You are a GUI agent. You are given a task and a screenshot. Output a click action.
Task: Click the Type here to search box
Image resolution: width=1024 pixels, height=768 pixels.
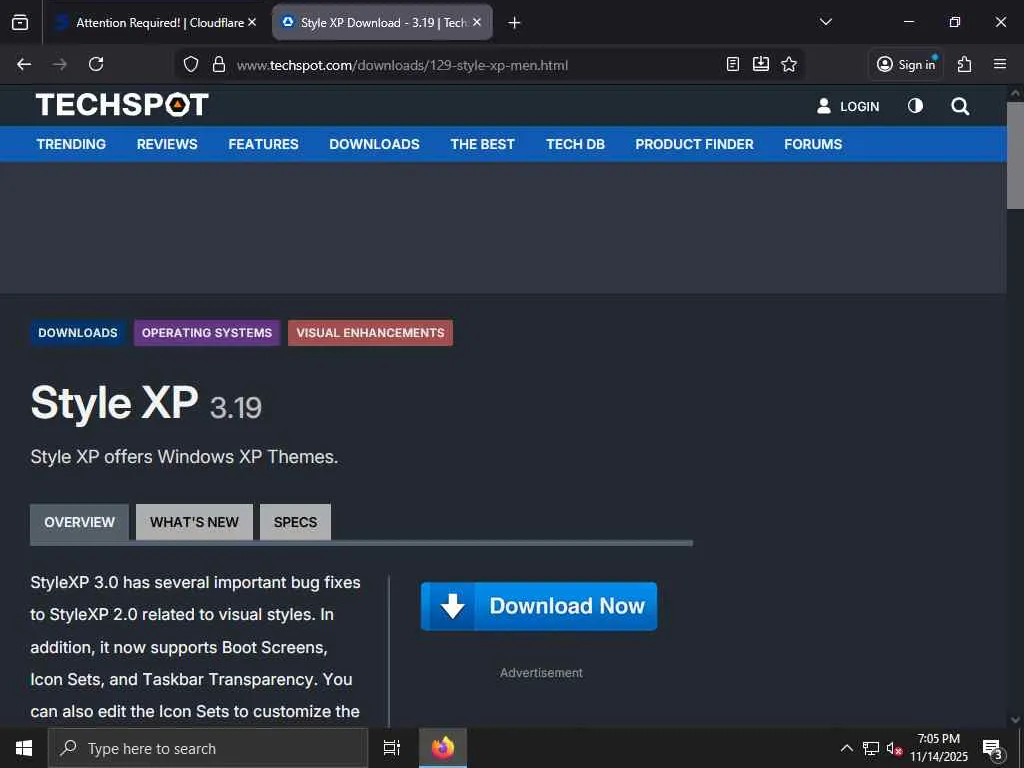(208, 748)
